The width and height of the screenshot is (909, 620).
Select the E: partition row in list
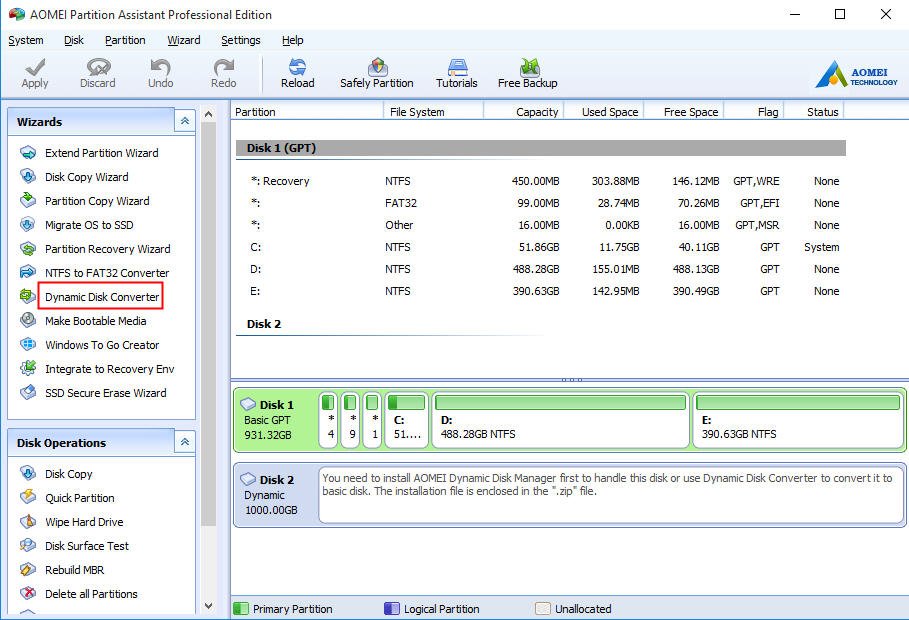[541, 291]
